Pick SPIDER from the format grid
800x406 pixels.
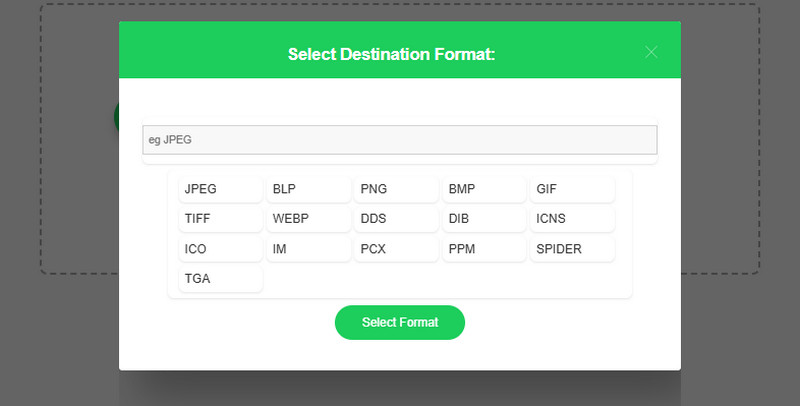(x=572, y=249)
